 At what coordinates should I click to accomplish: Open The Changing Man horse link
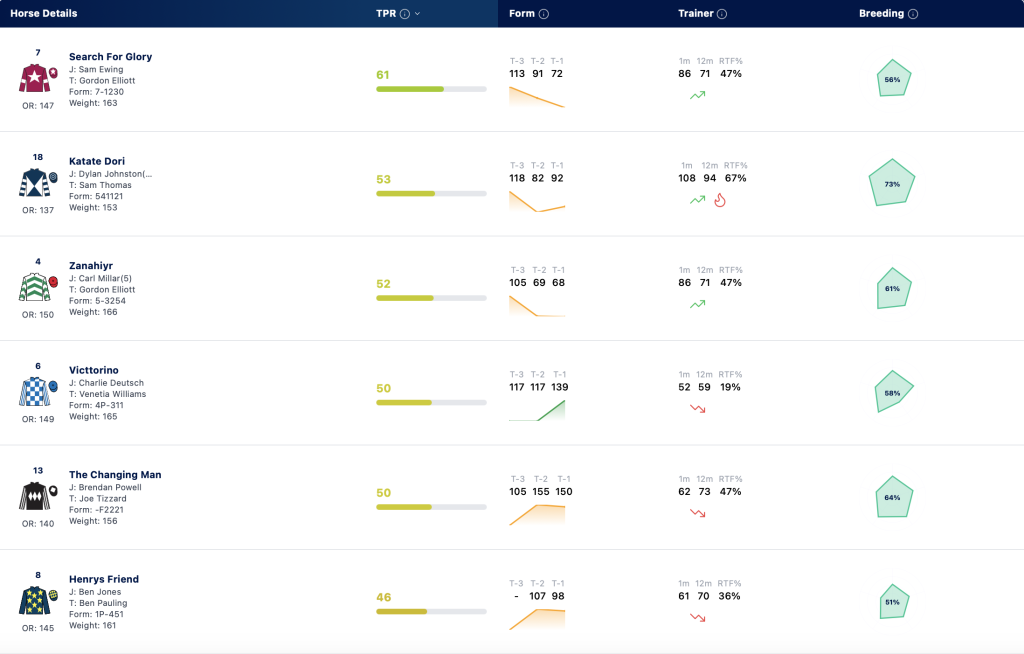point(115,475)
